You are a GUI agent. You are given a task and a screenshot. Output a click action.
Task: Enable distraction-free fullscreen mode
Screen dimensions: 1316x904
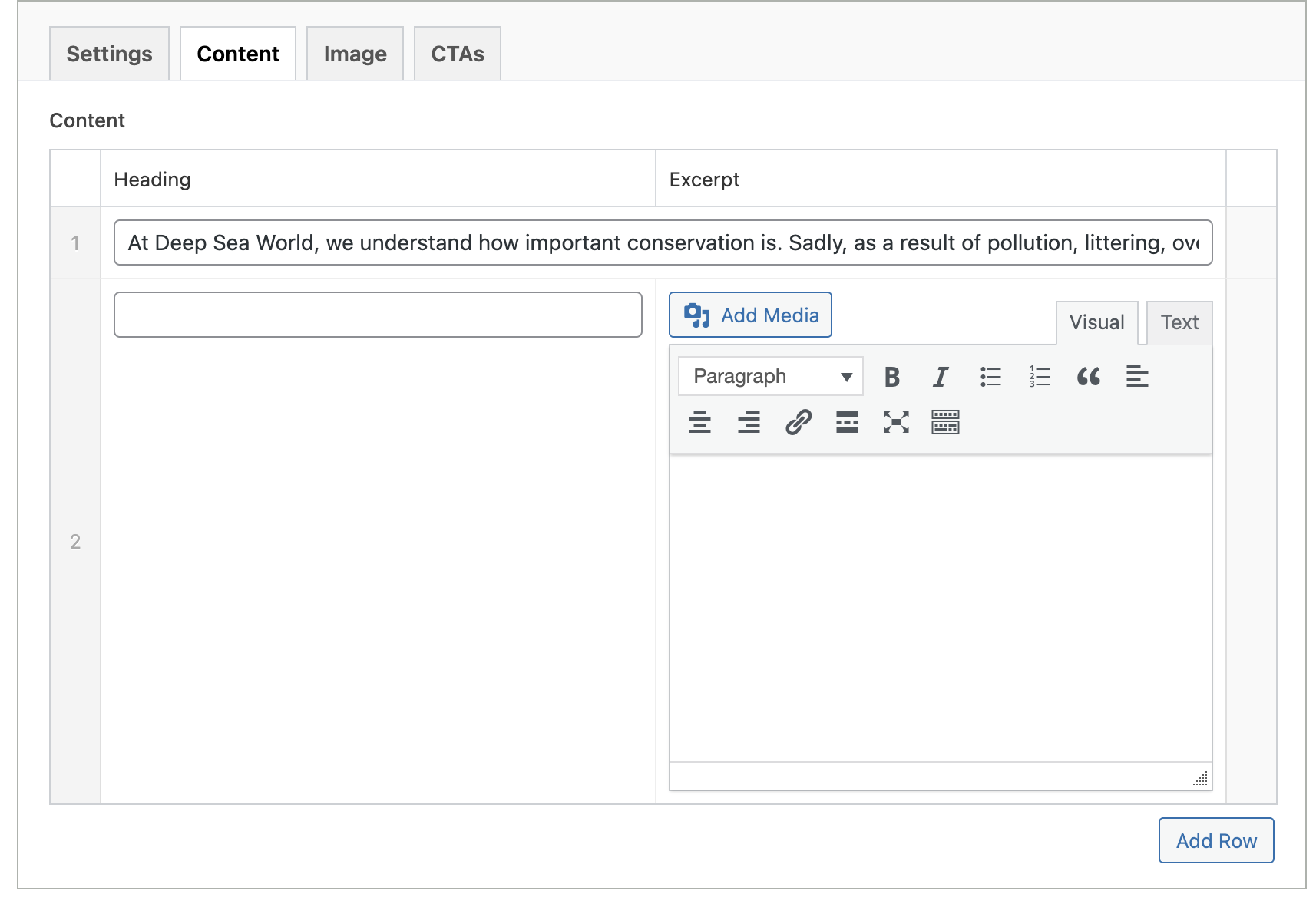pos(896,422)
